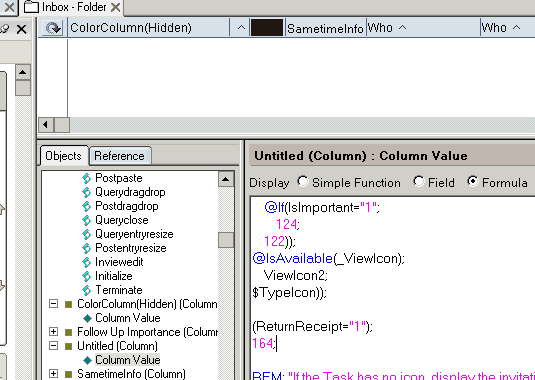Select Follow Up Importance (Column) in tree
This screenshot has width=535, height=380.
tap(147, 332)
